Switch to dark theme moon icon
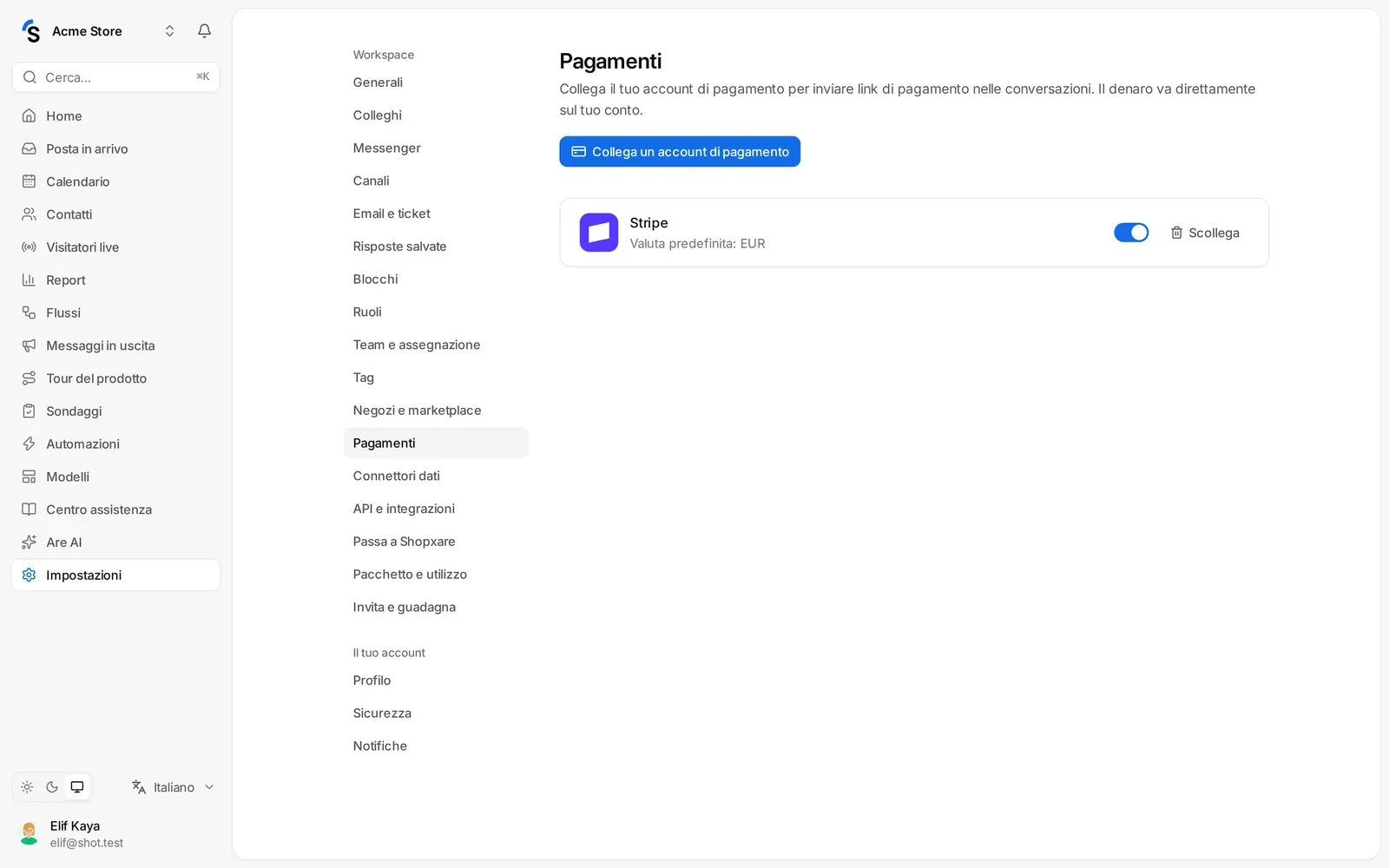 [52, 787]
